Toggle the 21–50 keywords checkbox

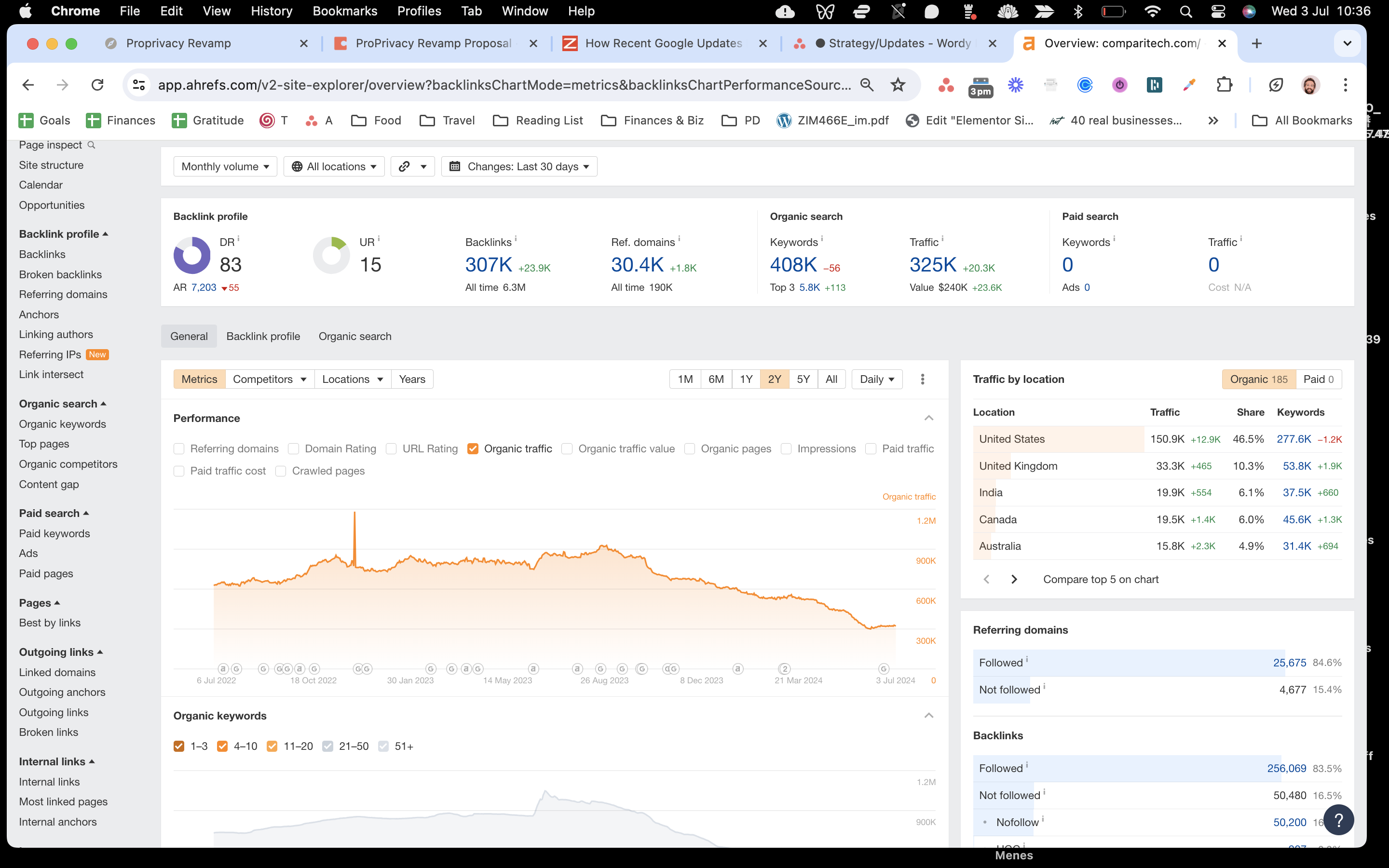pyautogui.click(x=328, y=746)
